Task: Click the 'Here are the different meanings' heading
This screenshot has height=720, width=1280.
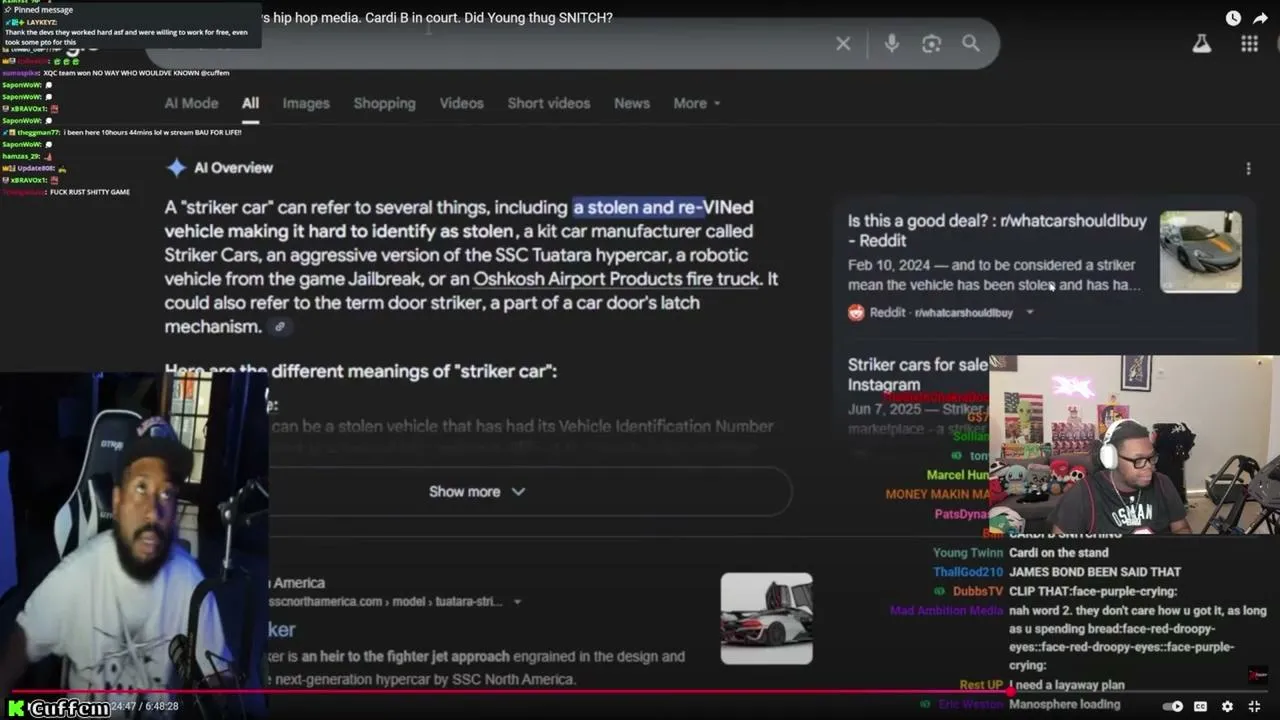Action: [361, 371]
